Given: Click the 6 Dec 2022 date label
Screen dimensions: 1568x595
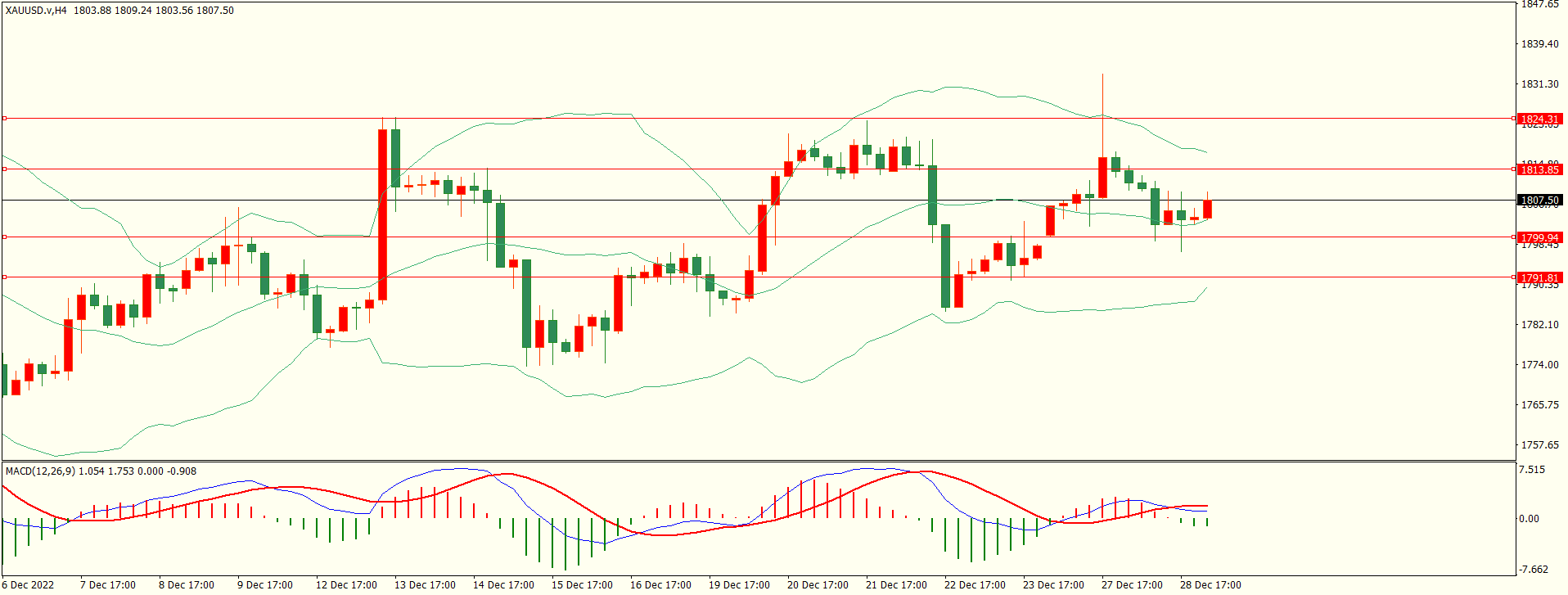Looking at the screenshot, I should click(29, 584).
